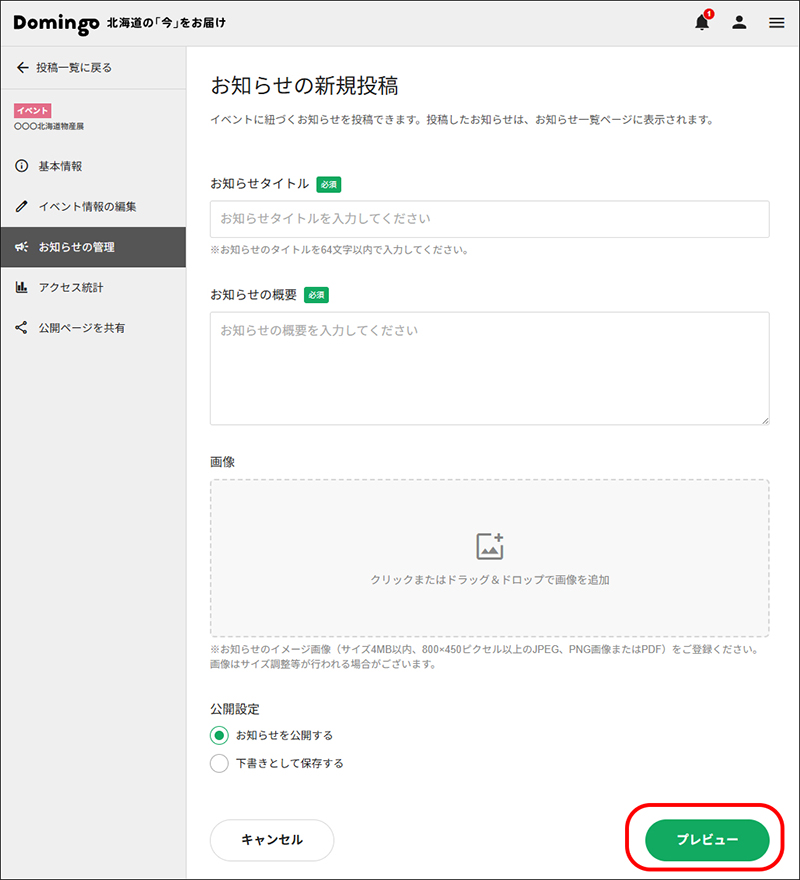Click the megaphone icon beside お知らせの管理
The image size is (800, 880).
[21, 247]
